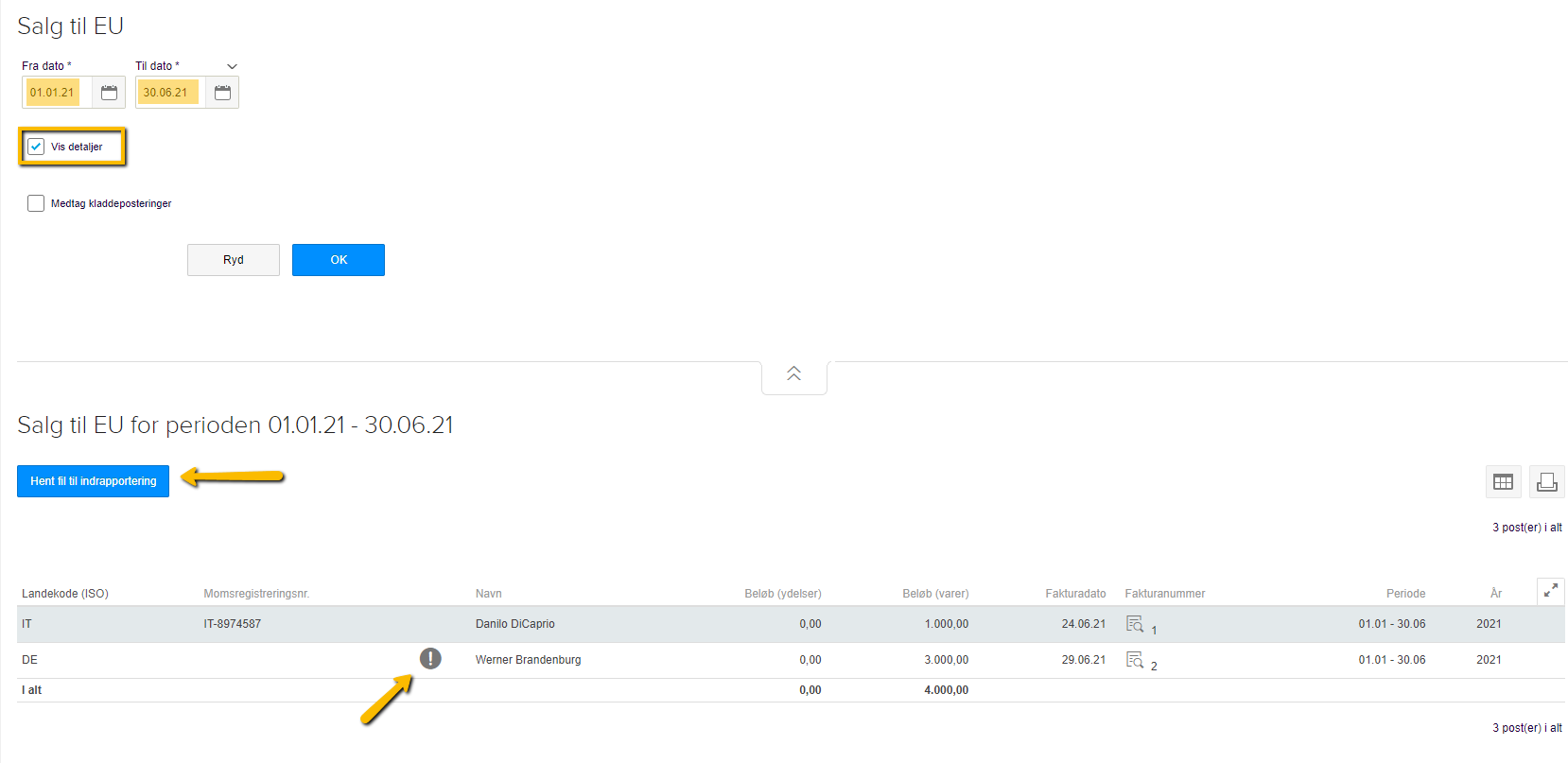This screenshot has height=763, width=1568.
Task: View invoice 2 document icon
Action: (x=1135, y=660)
